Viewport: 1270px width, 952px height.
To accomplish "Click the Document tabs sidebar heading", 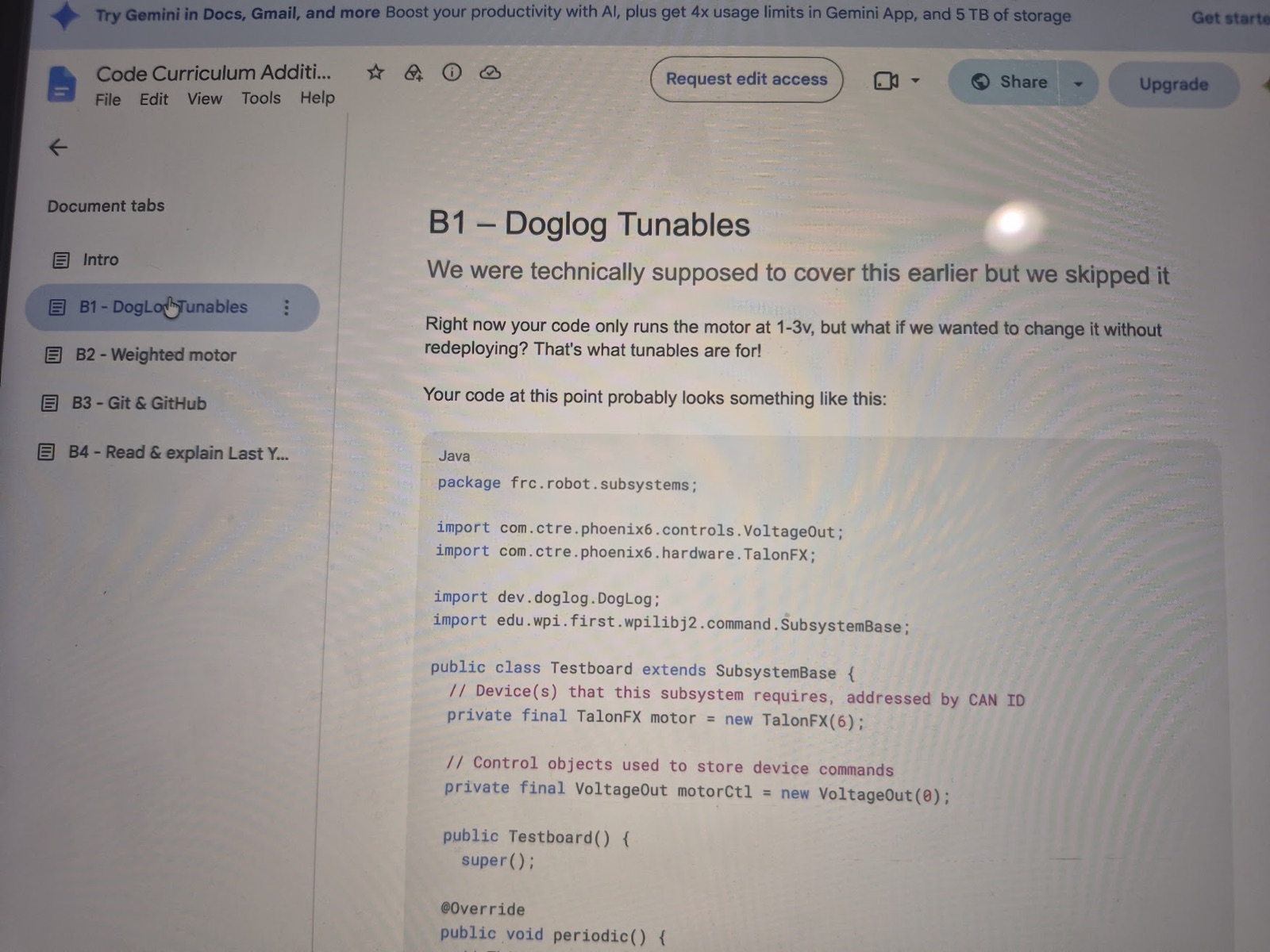I will tap(106, 206).
